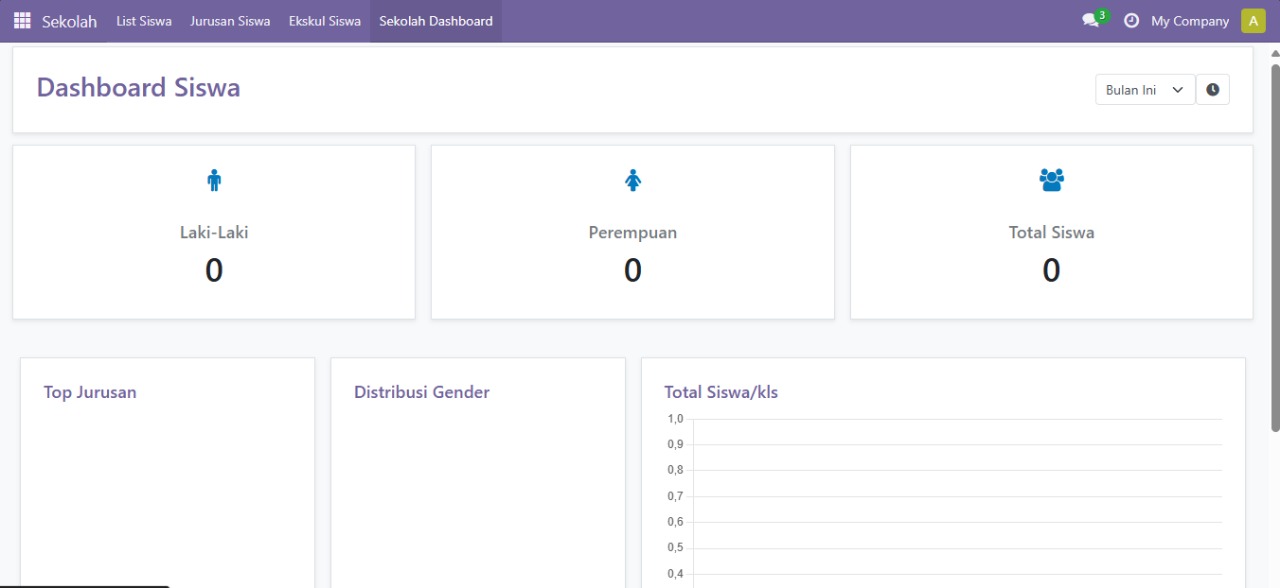Click the Sekolah app name
Viewport: 1280px width, 588px height.
coord(69,21)
